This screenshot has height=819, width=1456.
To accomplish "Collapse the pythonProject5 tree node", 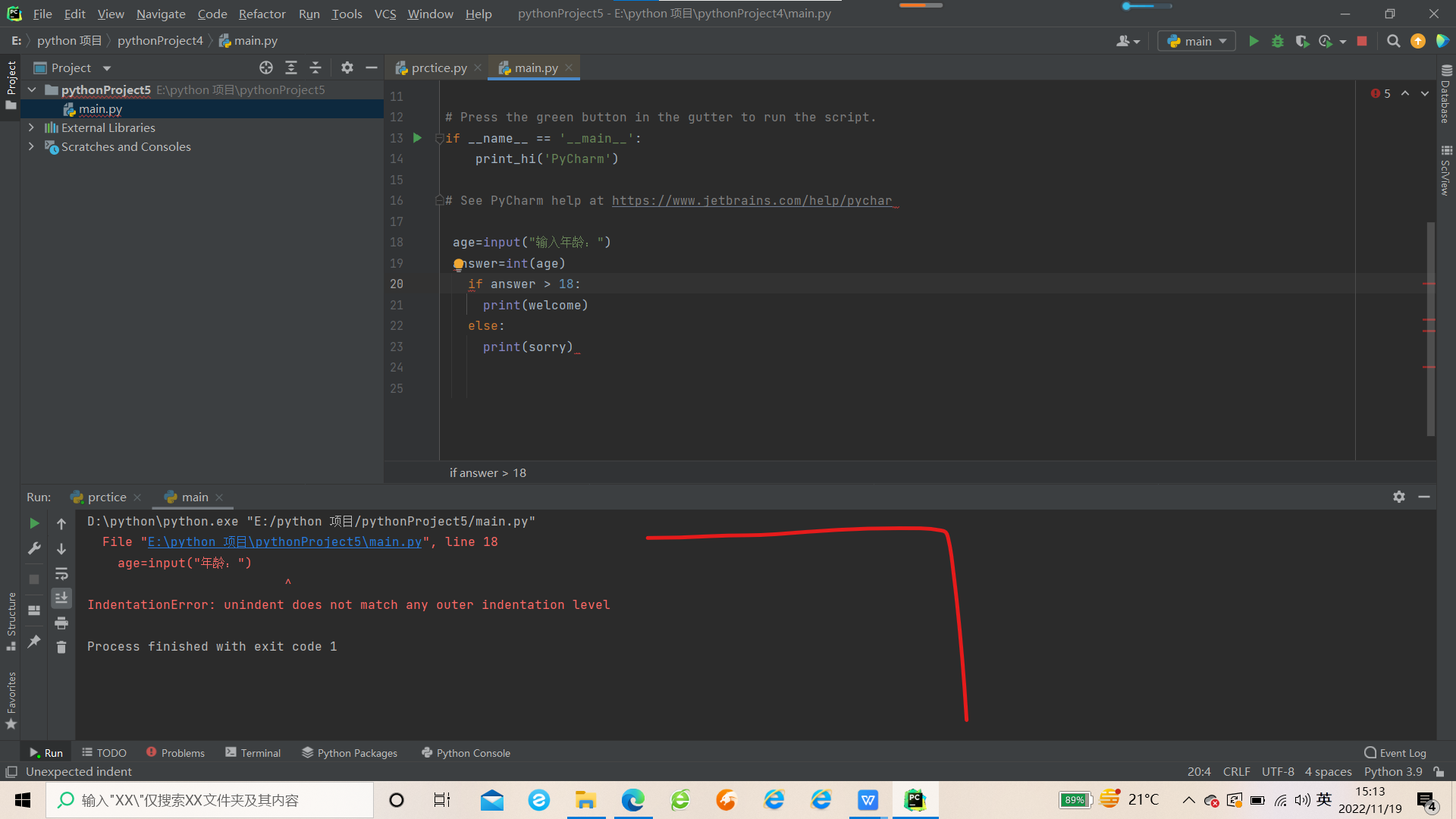I will (32, 89).
